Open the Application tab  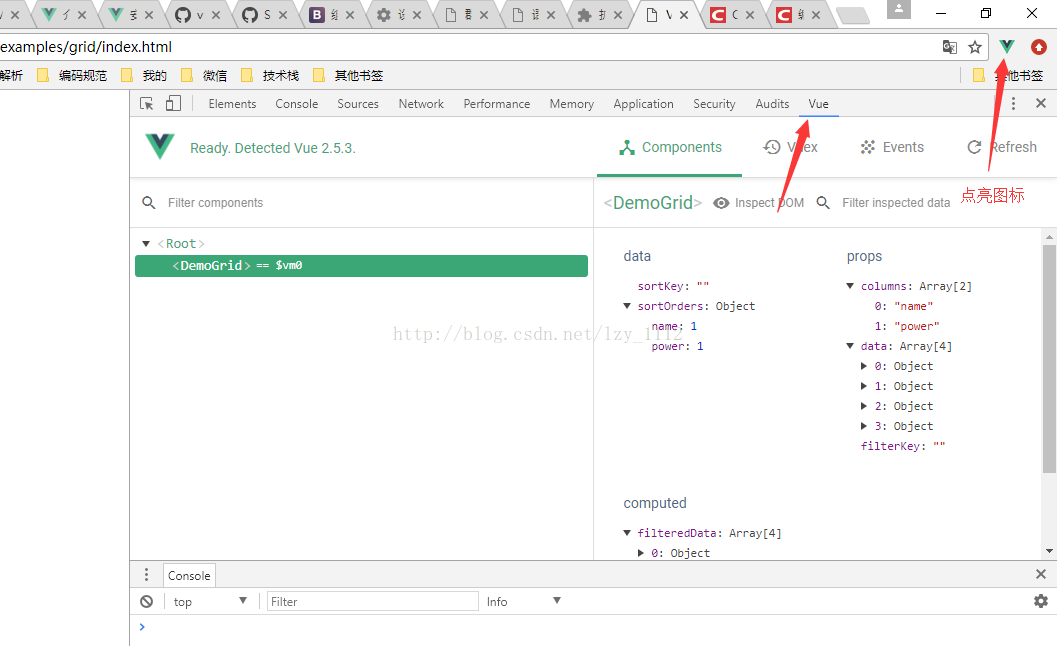click(x=643, y=104)
